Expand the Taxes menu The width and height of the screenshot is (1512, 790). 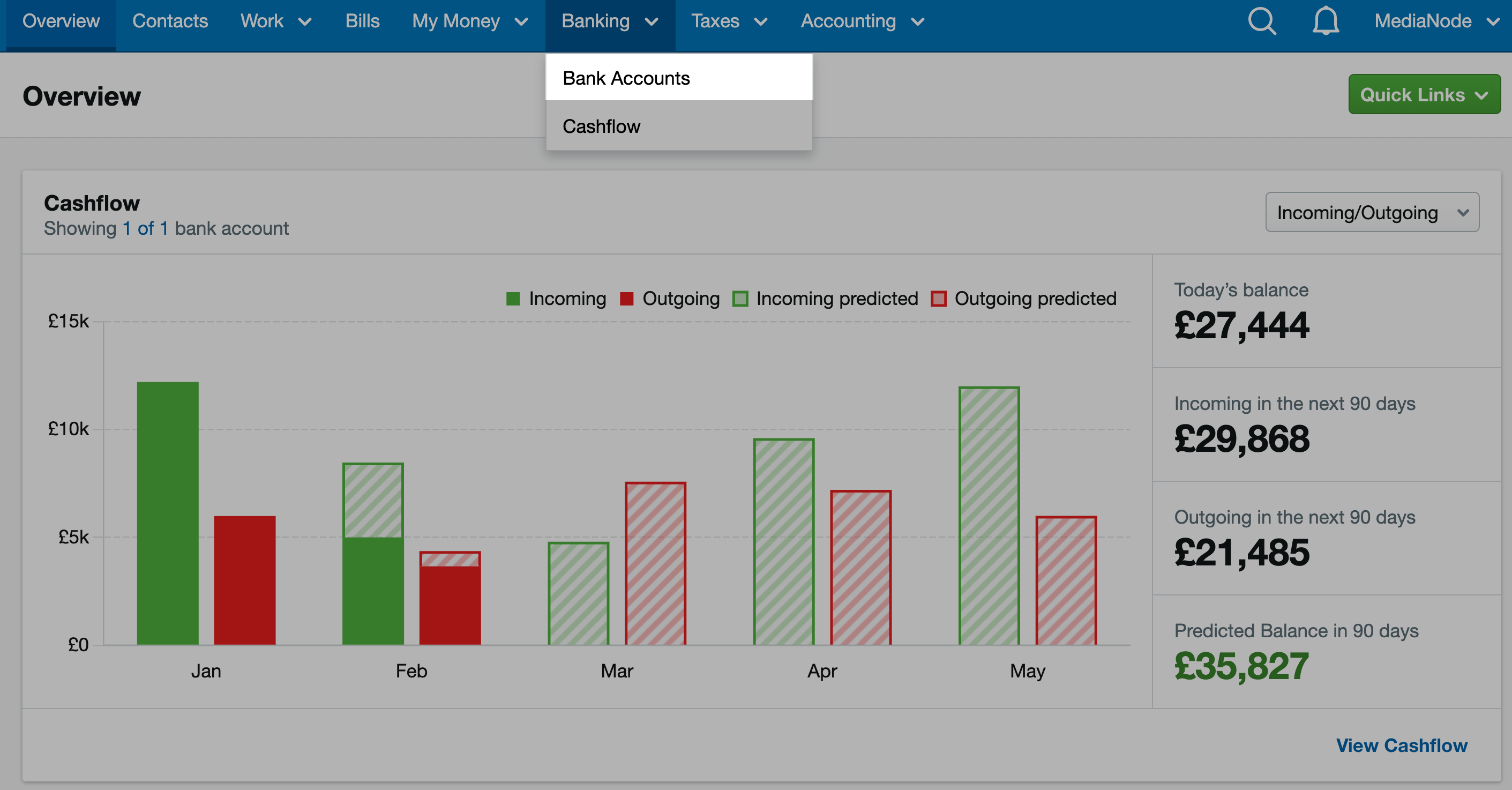tap(730, 22)
